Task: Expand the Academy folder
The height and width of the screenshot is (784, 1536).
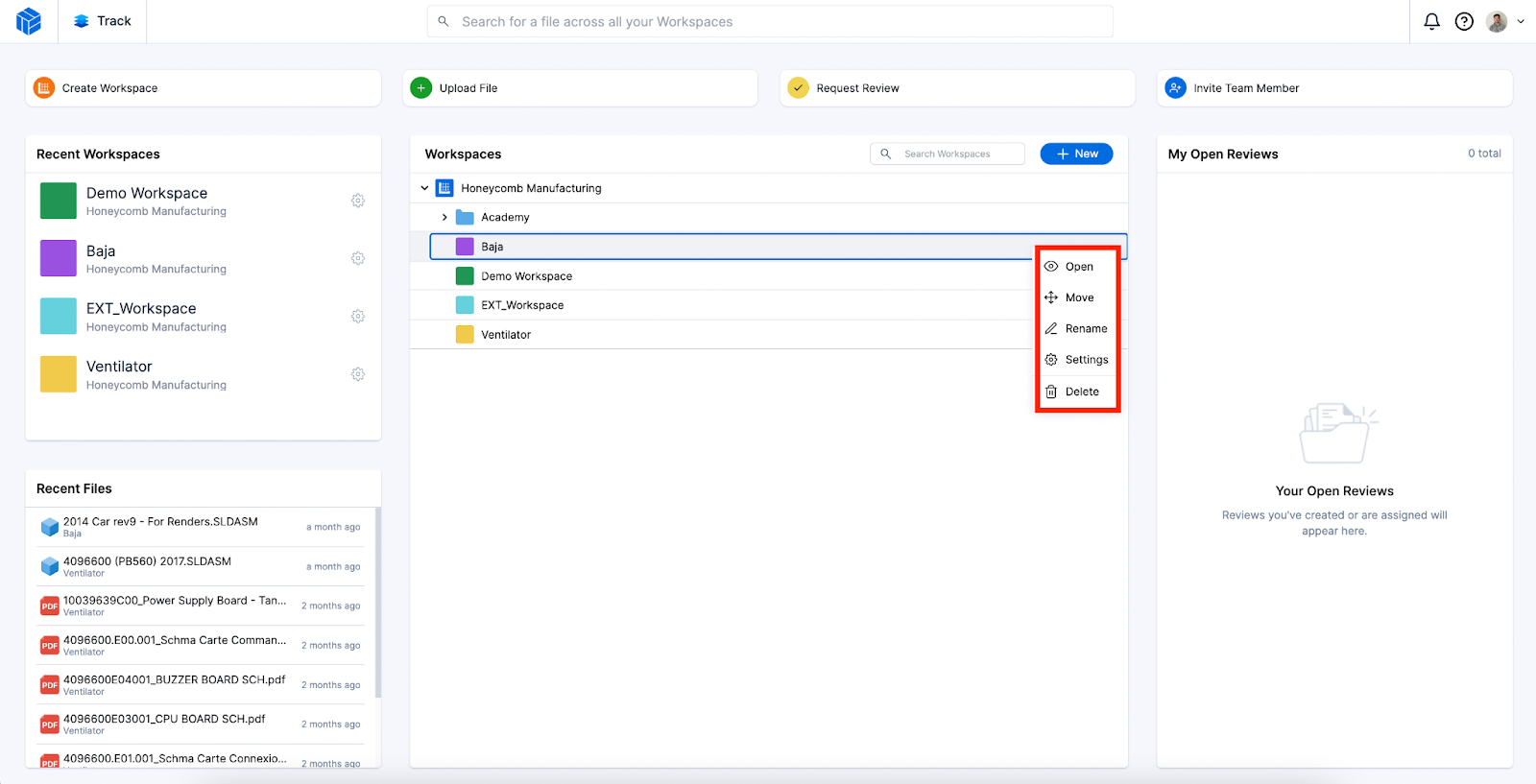Action: pyautogui.click(x=444, y=218)
